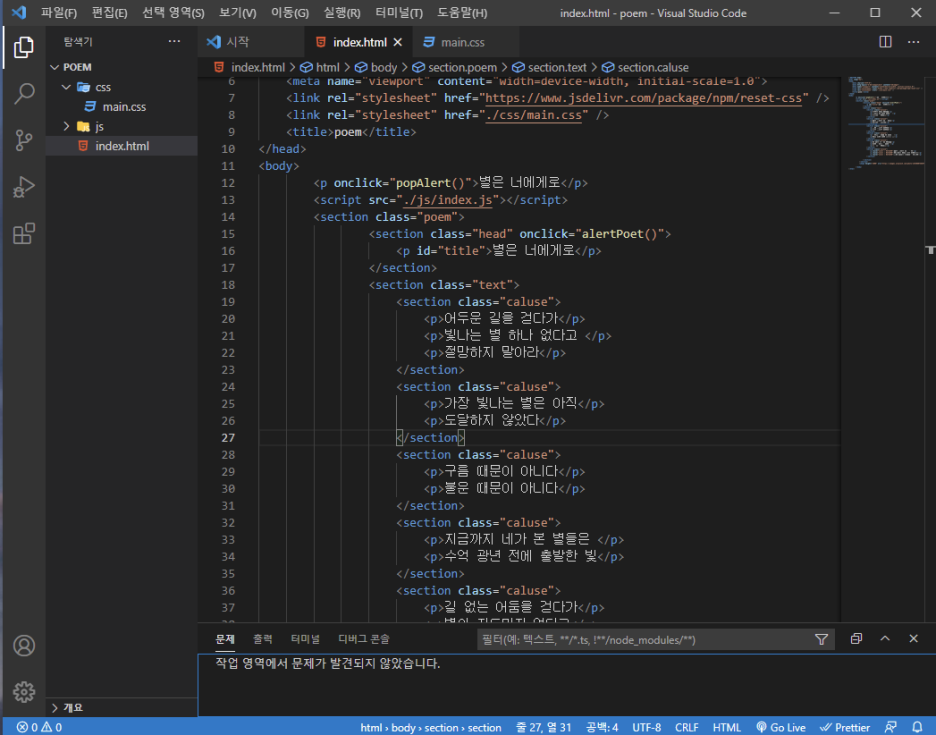The width and height of the screenshot is (936, 735).
Task: Open the feedback icon in status bar
Action: [x=891, y=727]
